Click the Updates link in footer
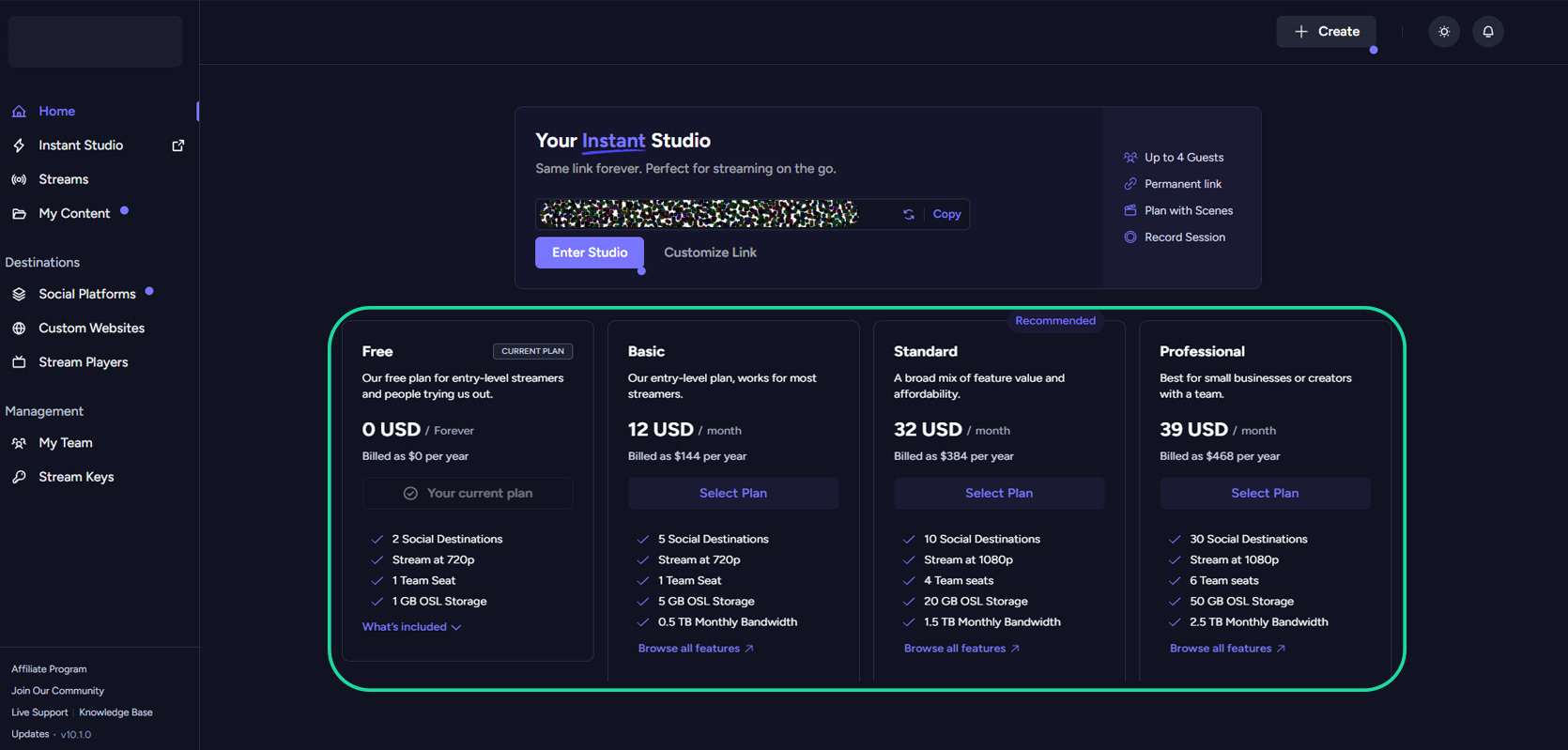 point(30,734)
